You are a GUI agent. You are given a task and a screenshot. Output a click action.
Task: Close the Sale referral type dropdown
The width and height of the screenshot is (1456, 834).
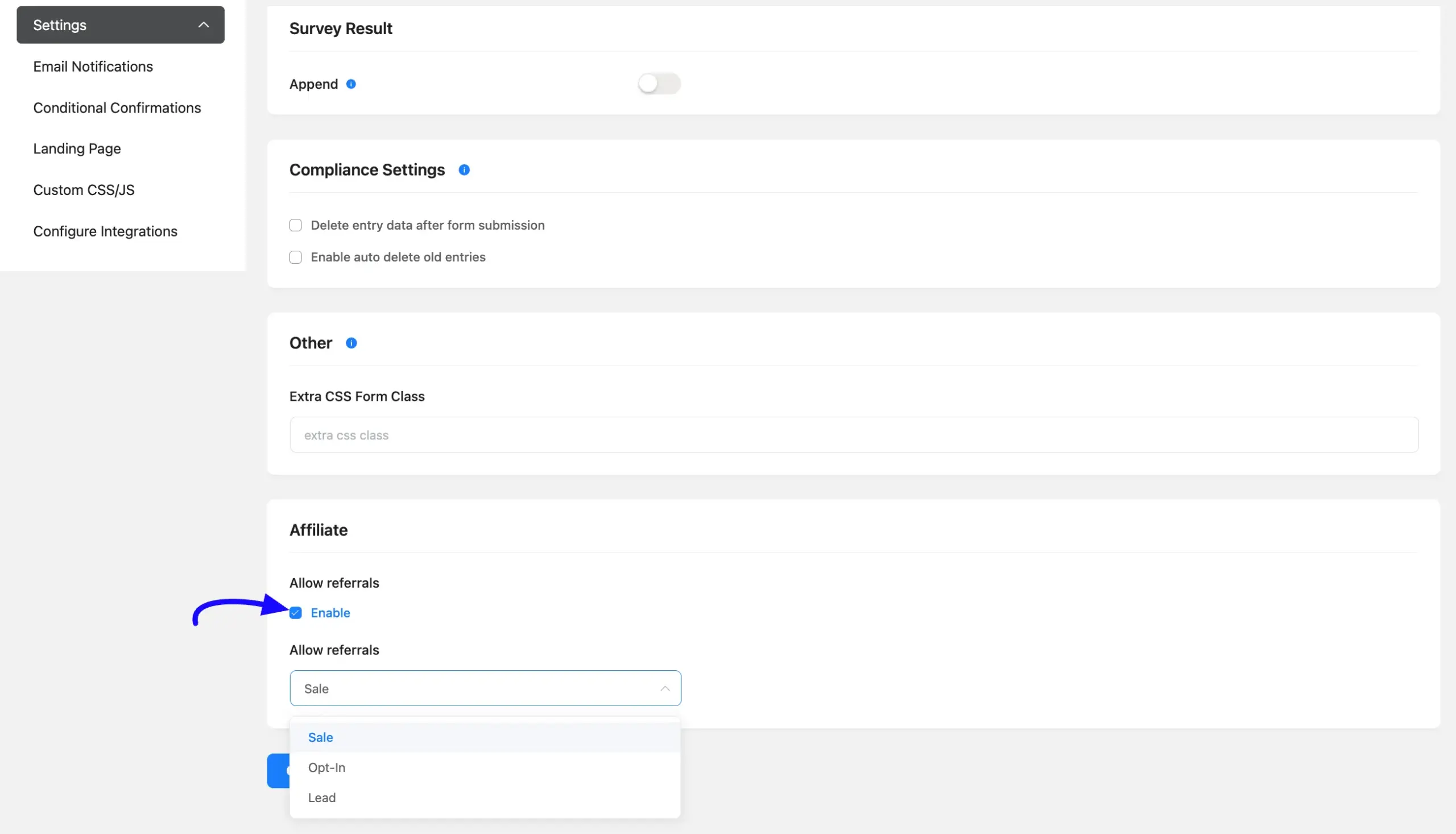tap(665, 688)
